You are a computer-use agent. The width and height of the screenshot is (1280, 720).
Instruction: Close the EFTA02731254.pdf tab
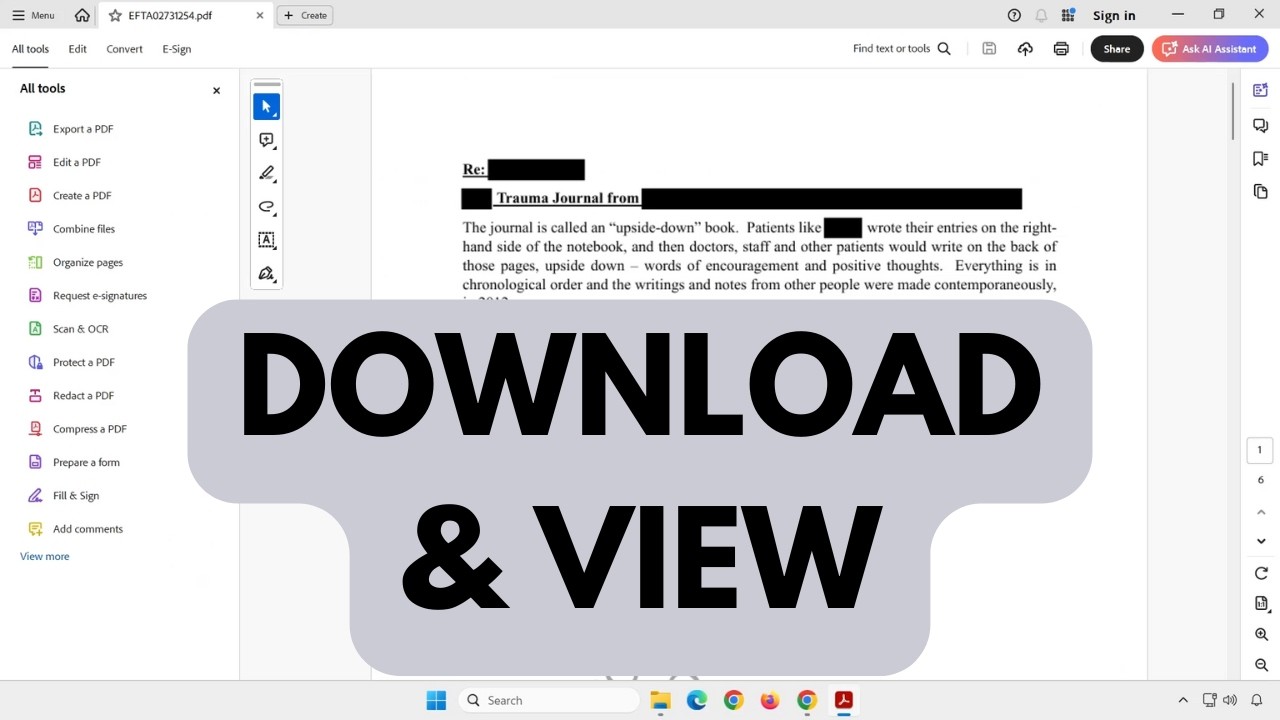[x=260, y=15]
